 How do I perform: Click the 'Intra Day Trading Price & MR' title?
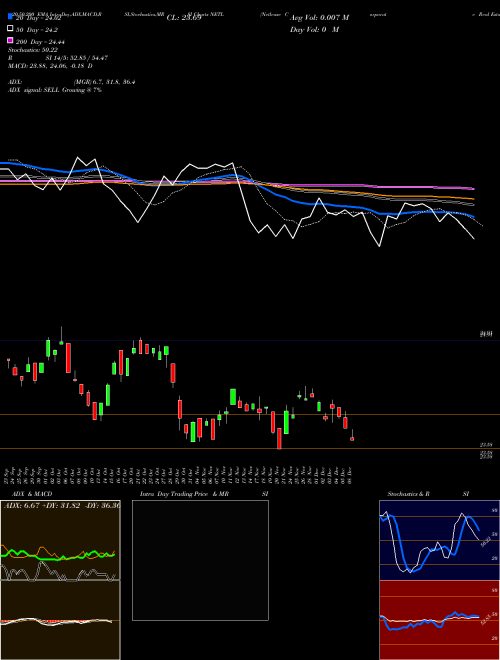coord(184,494)
